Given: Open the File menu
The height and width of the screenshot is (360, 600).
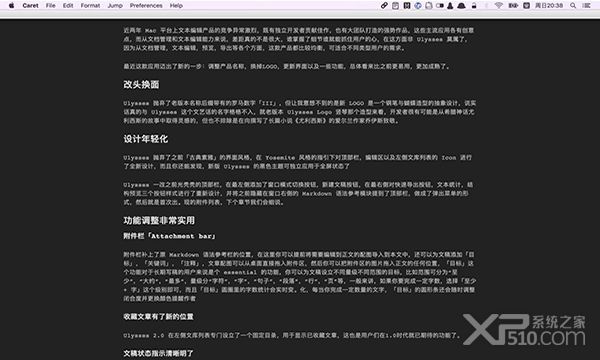Looking at the screenshot, I should (51, 5).
